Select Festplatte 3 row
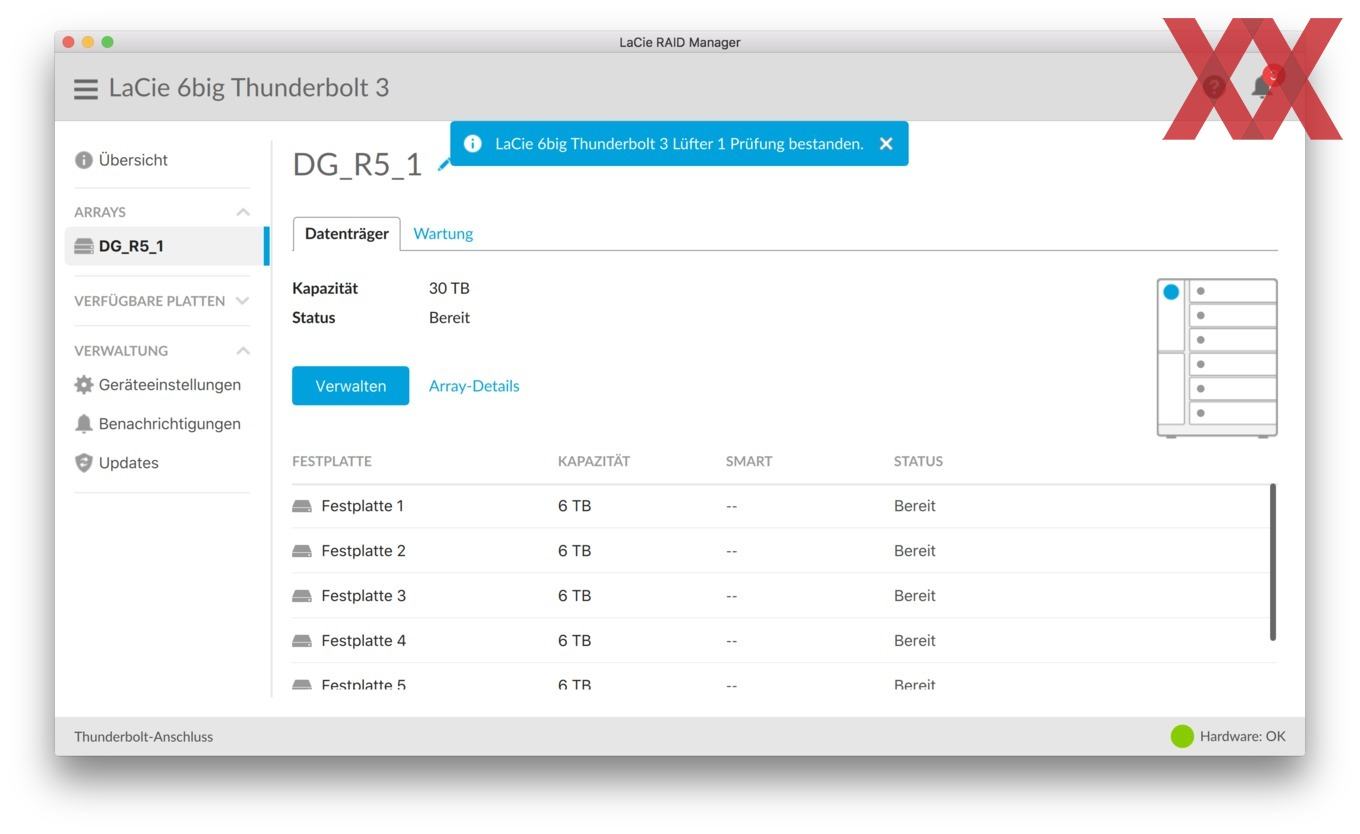 click(780, 596)
